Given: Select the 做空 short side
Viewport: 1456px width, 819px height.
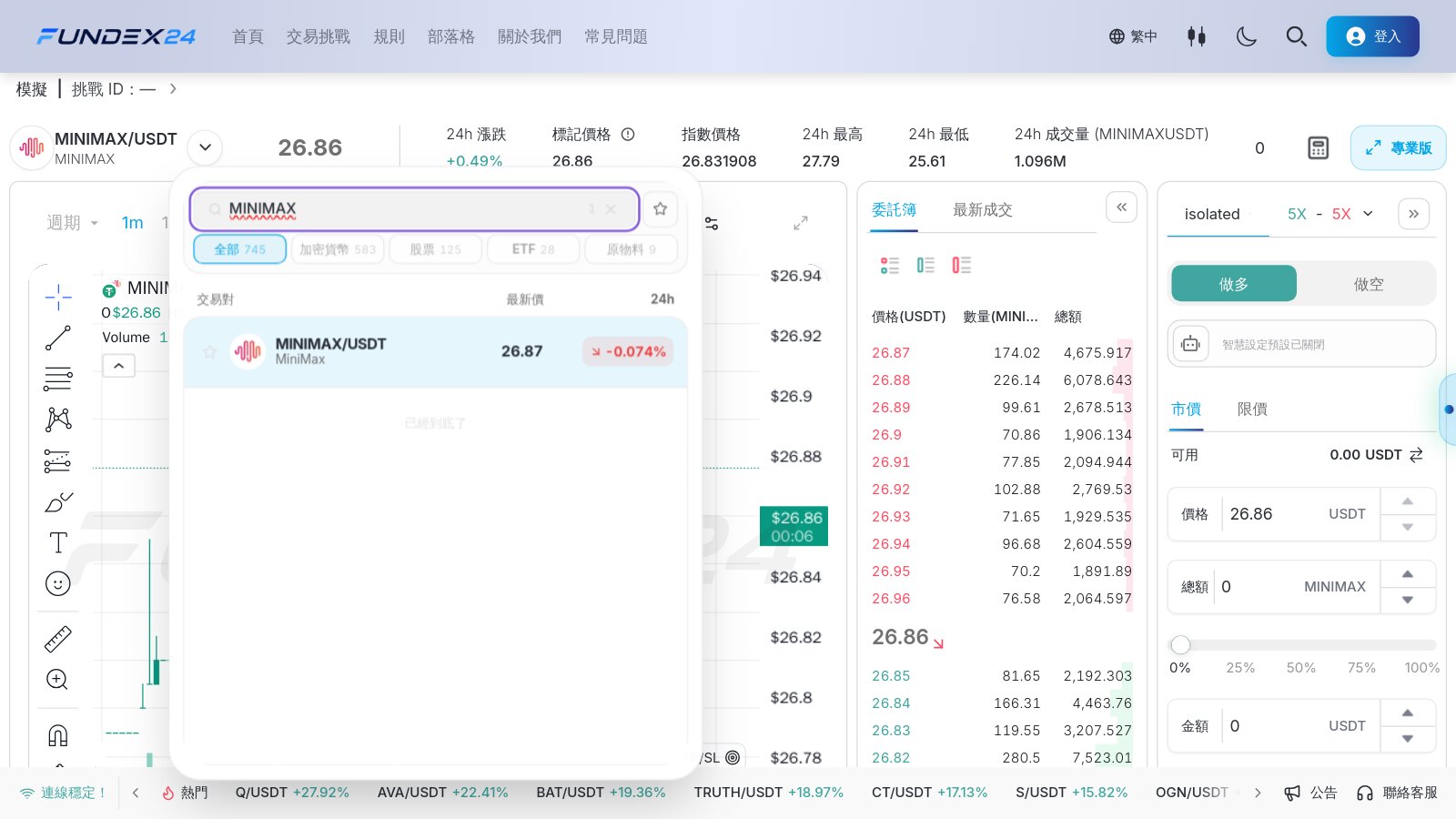Looking at the screenshot, I should [1368, 284].
